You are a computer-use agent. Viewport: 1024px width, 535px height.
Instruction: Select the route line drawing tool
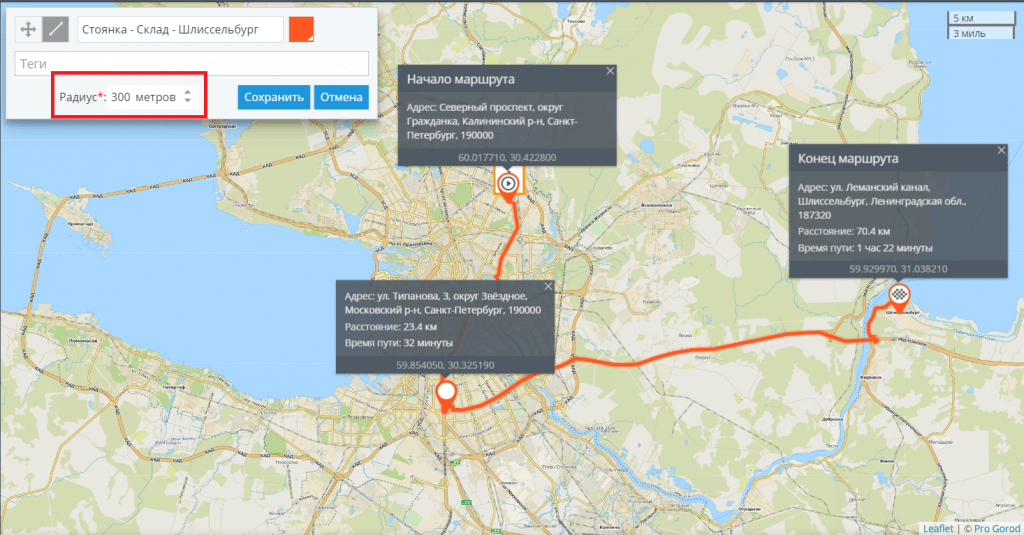(x=56, y=30)
